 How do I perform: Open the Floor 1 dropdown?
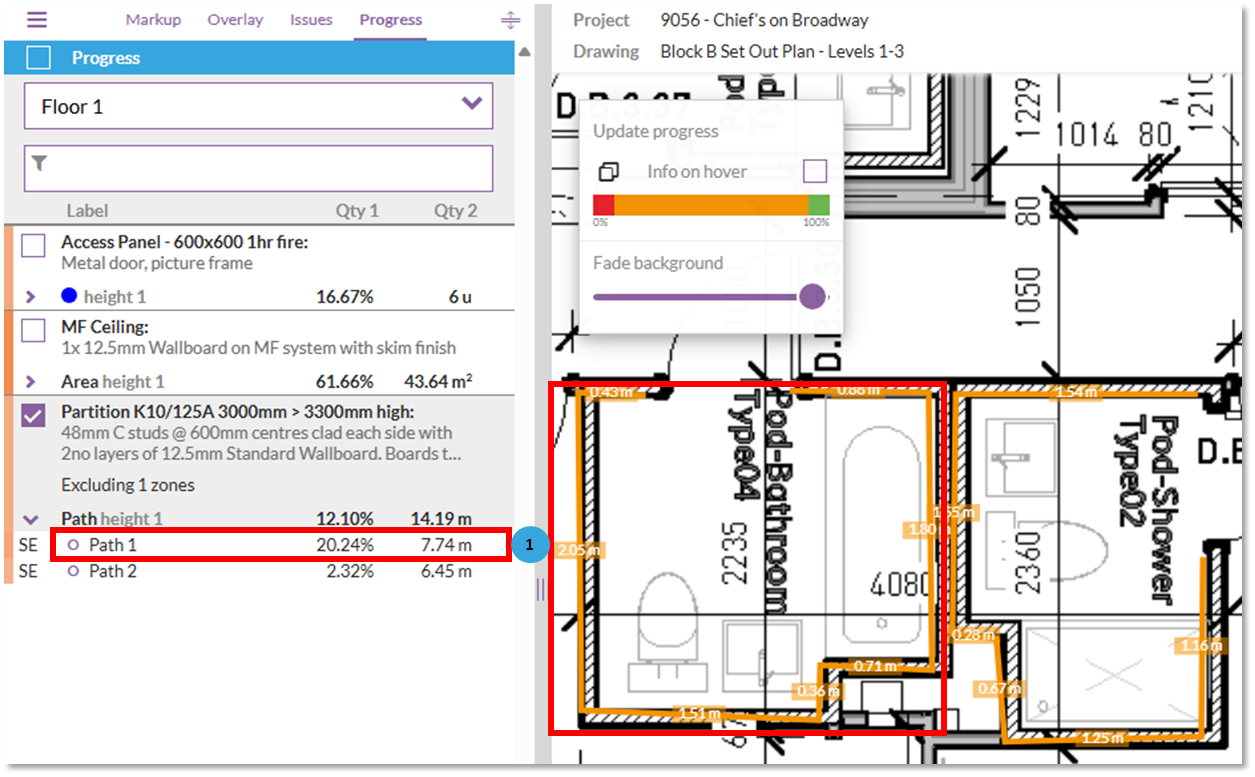click(470, 104)
